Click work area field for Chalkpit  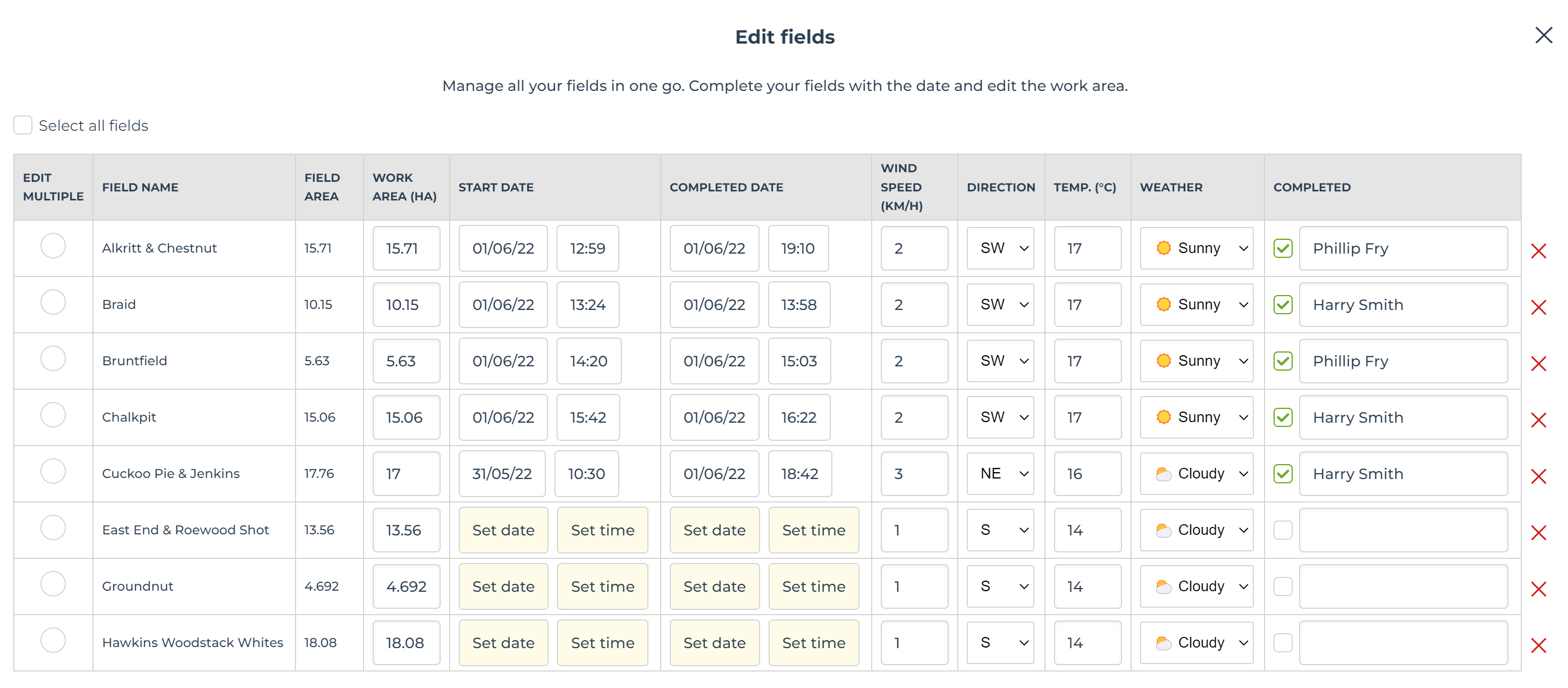click(x=406, y=418)
